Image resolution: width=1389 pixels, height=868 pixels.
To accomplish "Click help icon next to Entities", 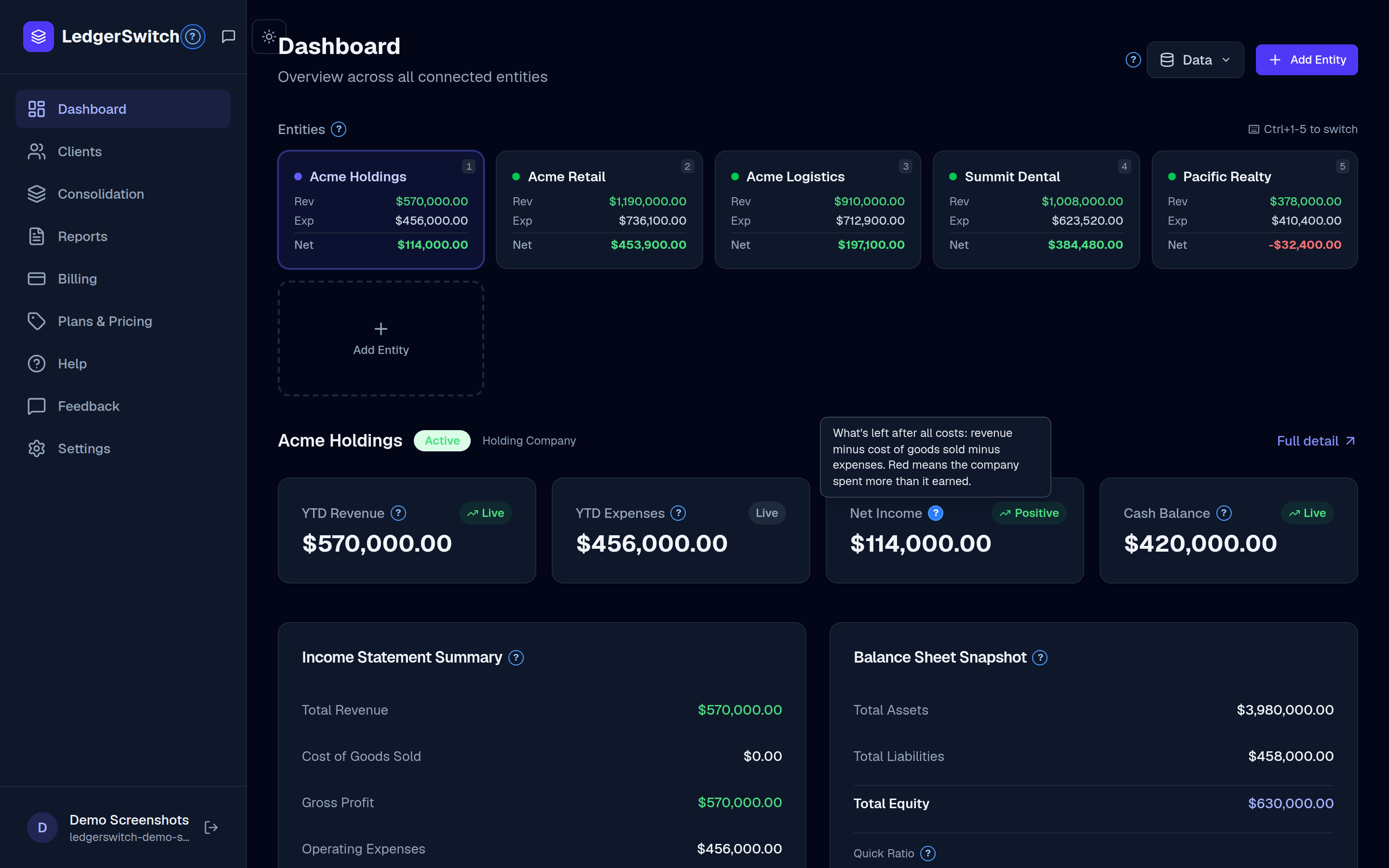I will (339, 130).
